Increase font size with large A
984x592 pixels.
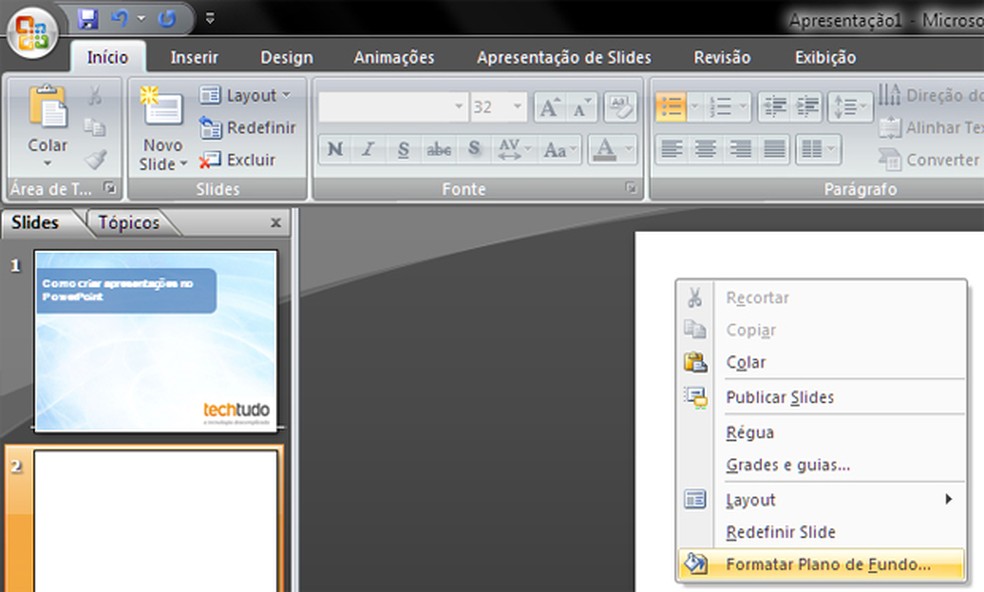point(550,107)
